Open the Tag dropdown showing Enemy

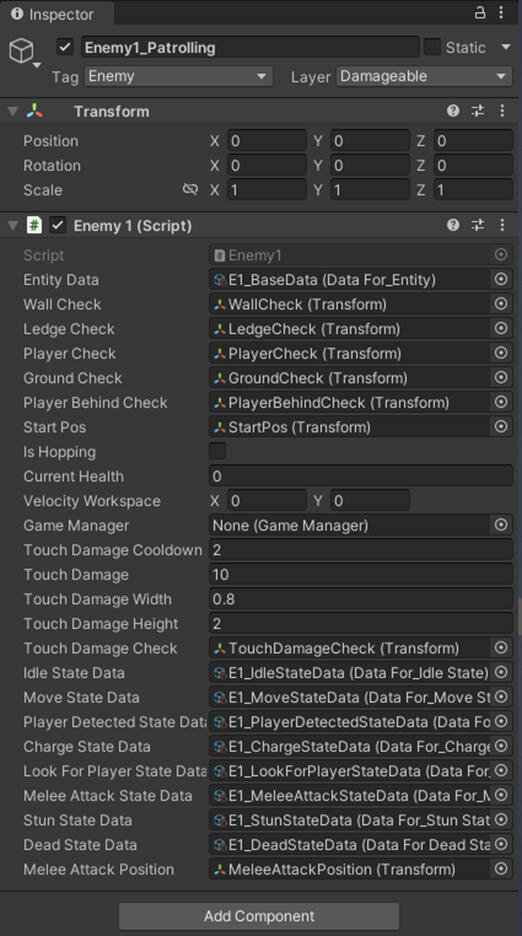[179, 76]
